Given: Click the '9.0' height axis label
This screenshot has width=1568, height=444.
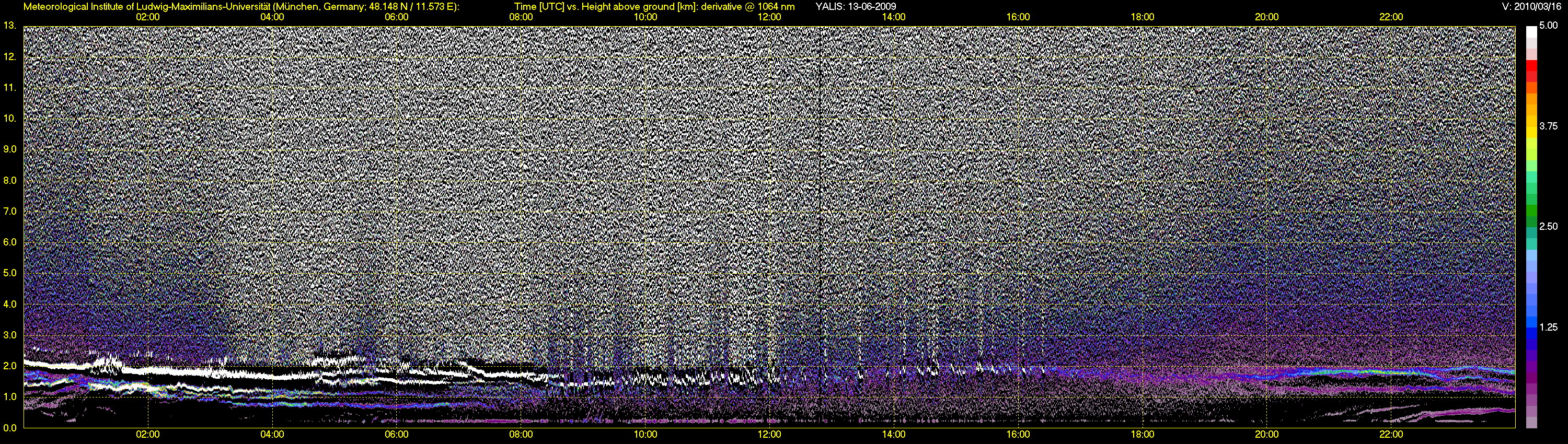Looking at the screenshot, I should tap(10, 149).
